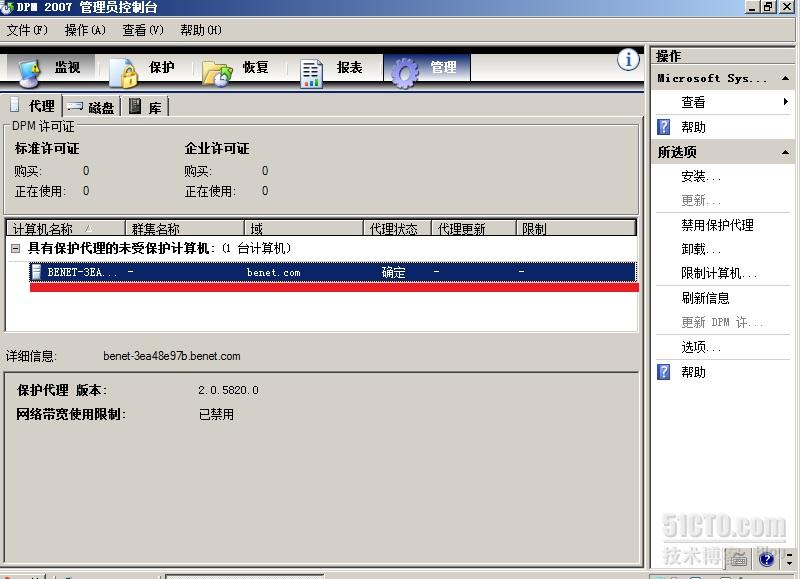The width and height of the screenshot is (800, 579).
Task: Restore down the DPM 2007 console window
Action: pyautogui.click(x=768, y=7)
